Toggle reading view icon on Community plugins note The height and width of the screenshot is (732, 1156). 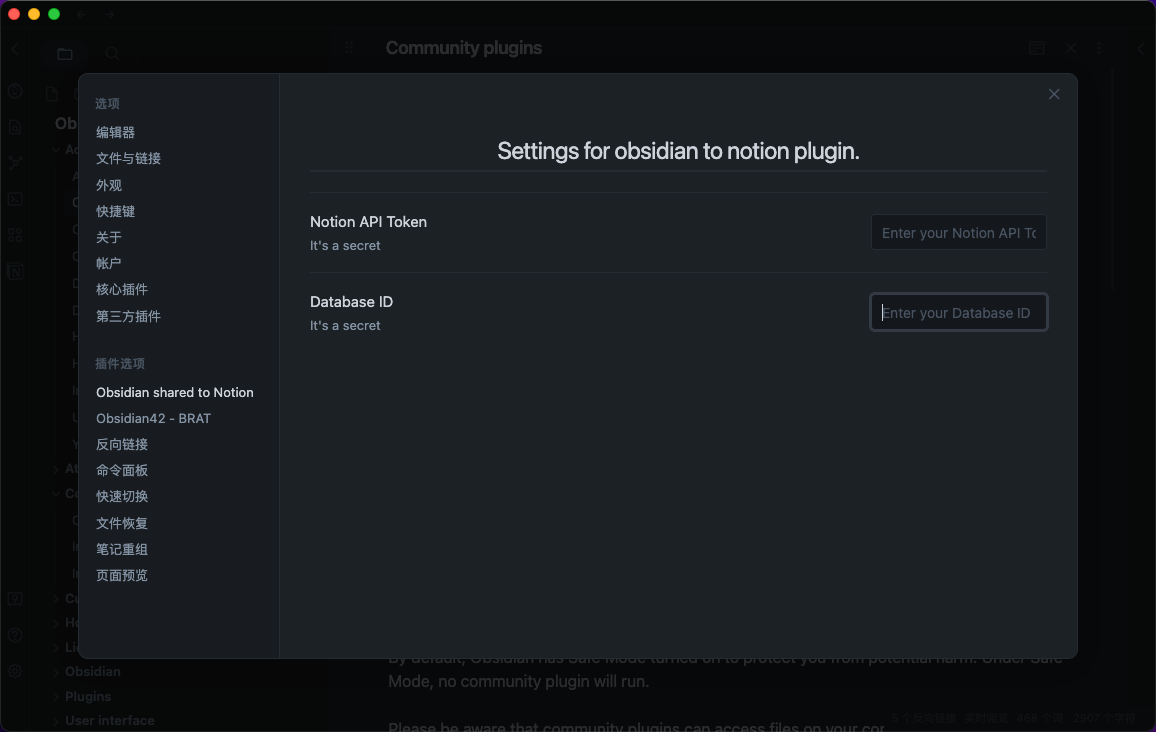tap(1037, 48)
